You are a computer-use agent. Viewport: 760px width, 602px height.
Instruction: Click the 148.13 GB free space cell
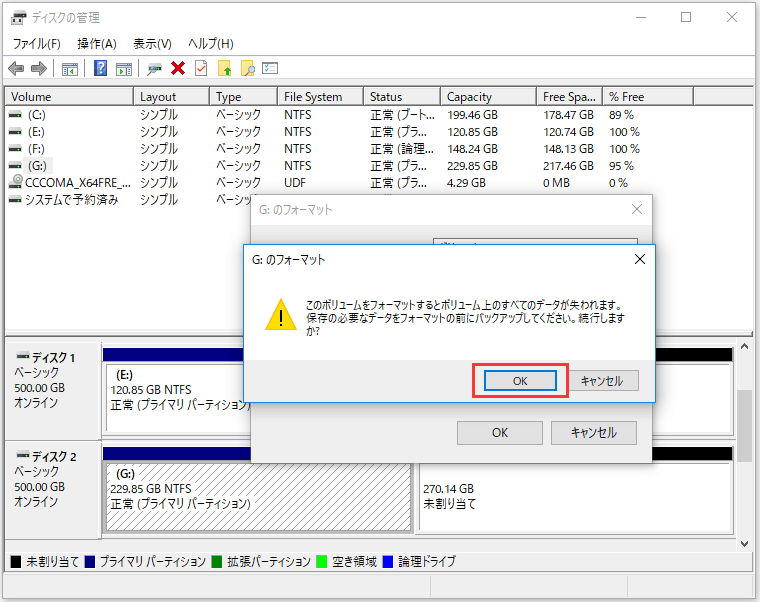coord(568,149)
